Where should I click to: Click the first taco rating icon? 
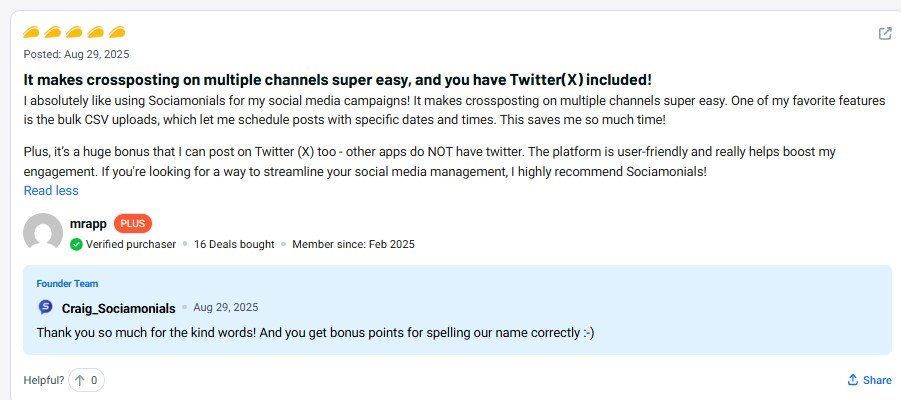click(32, 33)
